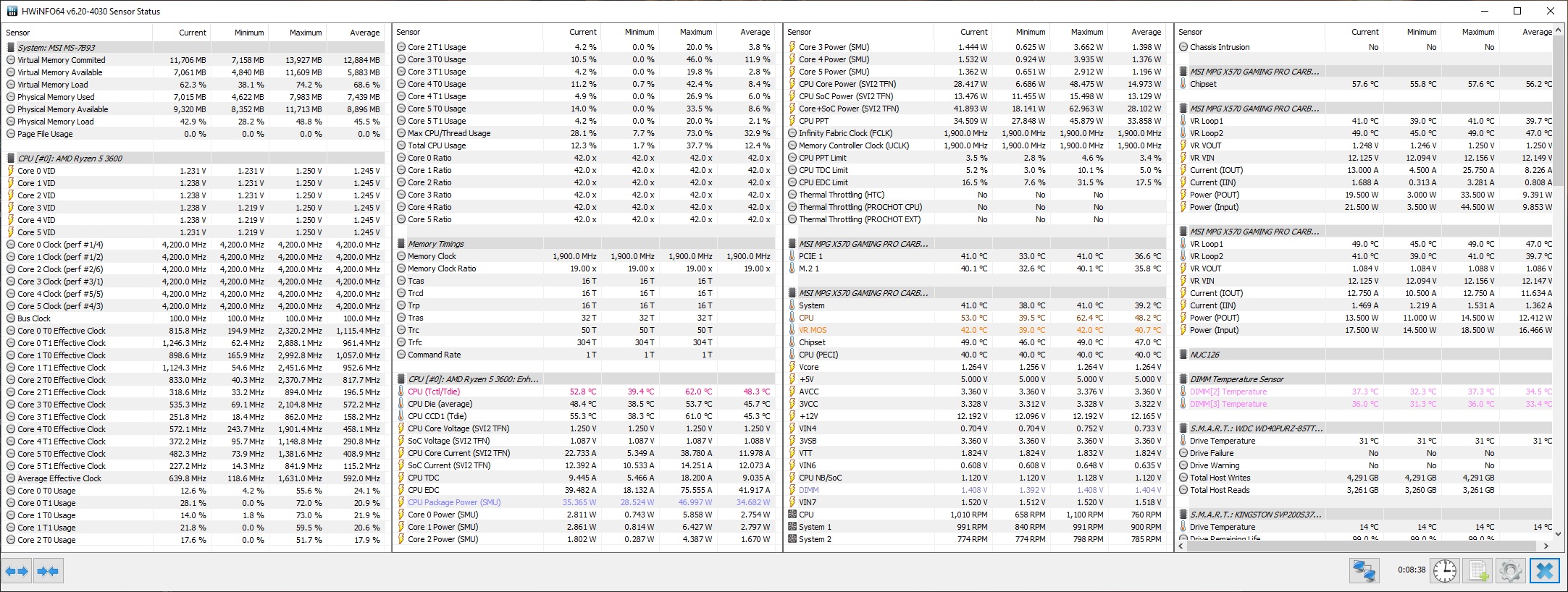Select the CPU Package Power (SMU) row
Screen dimensions: 1568x592
(454, 502)
